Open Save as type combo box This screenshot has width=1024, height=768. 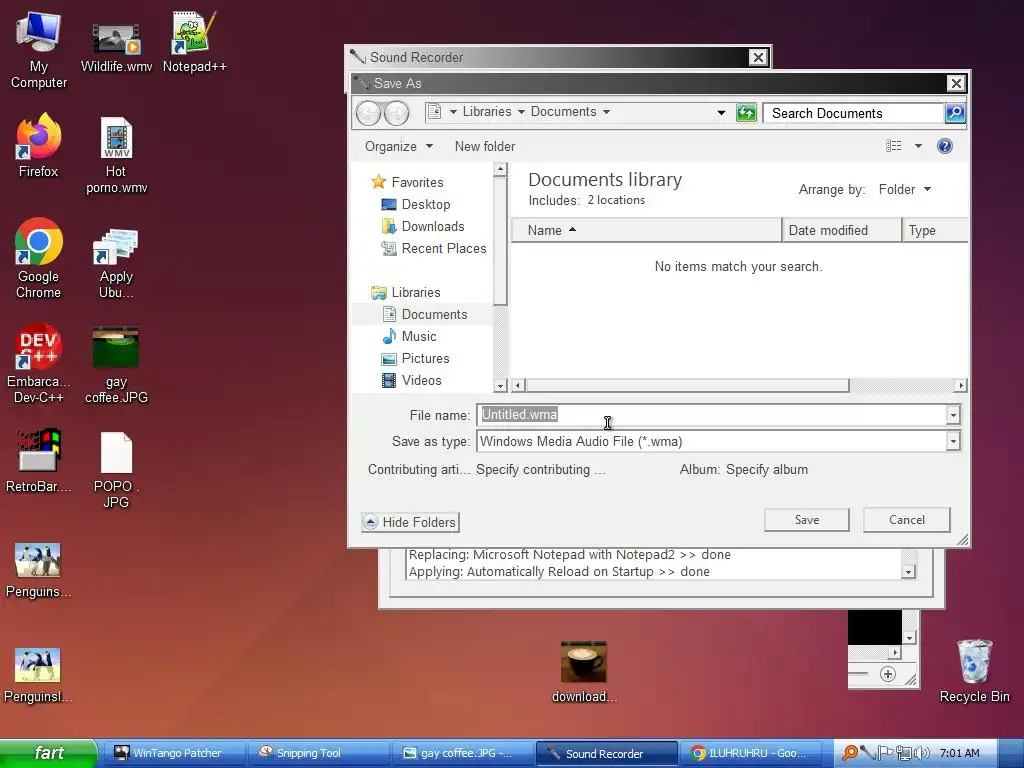tap(718, 441)
